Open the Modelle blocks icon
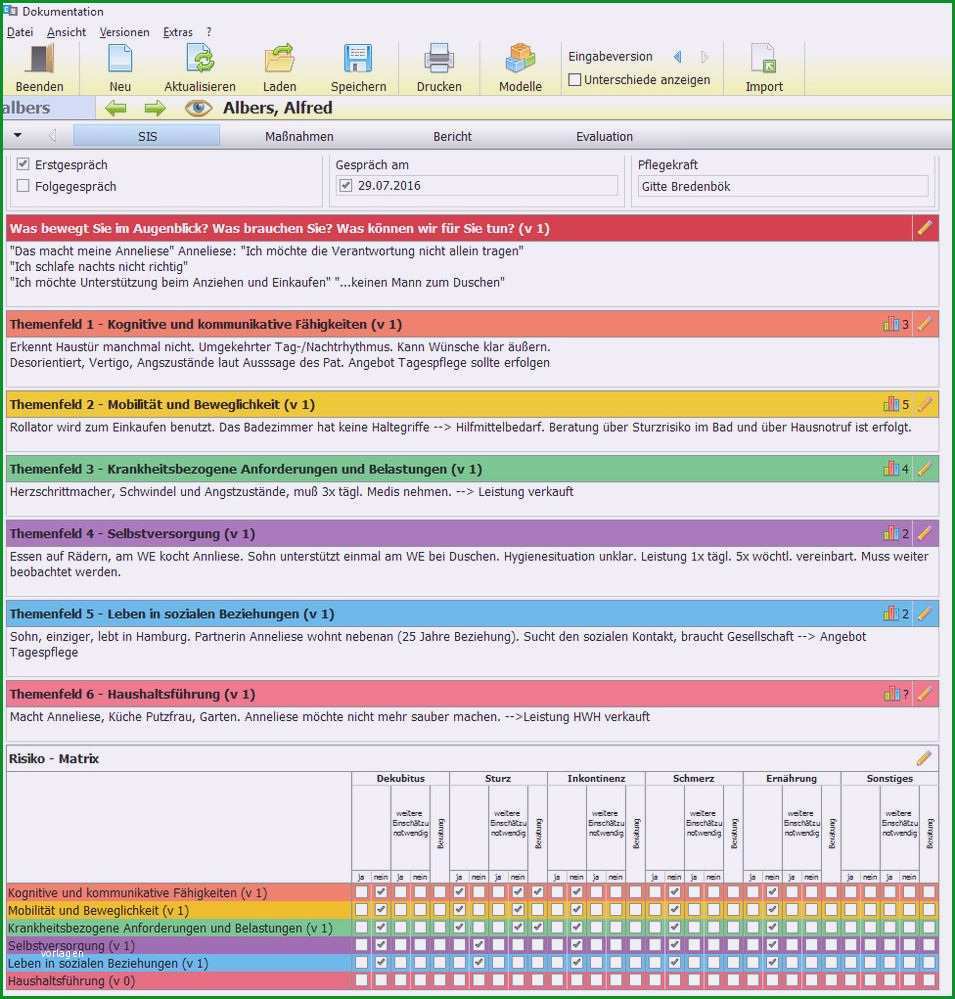 pos(520,59)
